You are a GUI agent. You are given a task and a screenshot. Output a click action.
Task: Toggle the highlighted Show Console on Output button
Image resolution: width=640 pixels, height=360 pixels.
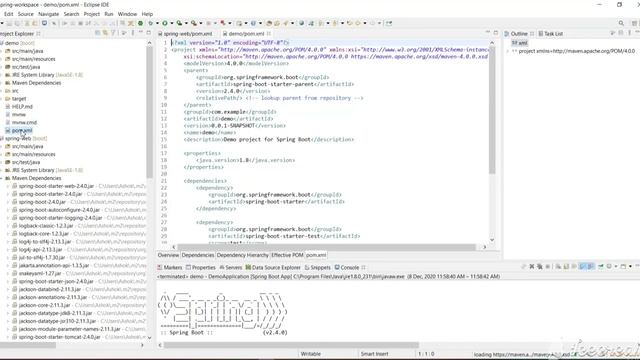tap(582, 267)
